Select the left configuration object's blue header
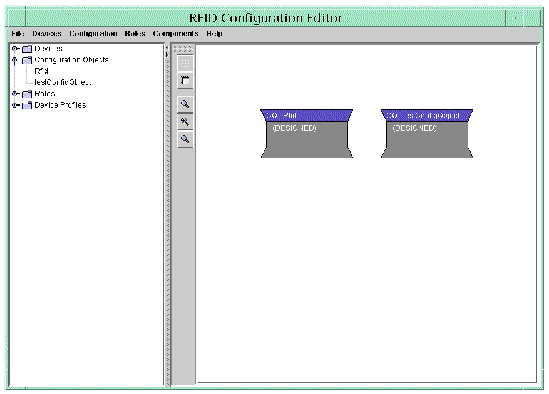 (x=306, y=115)
